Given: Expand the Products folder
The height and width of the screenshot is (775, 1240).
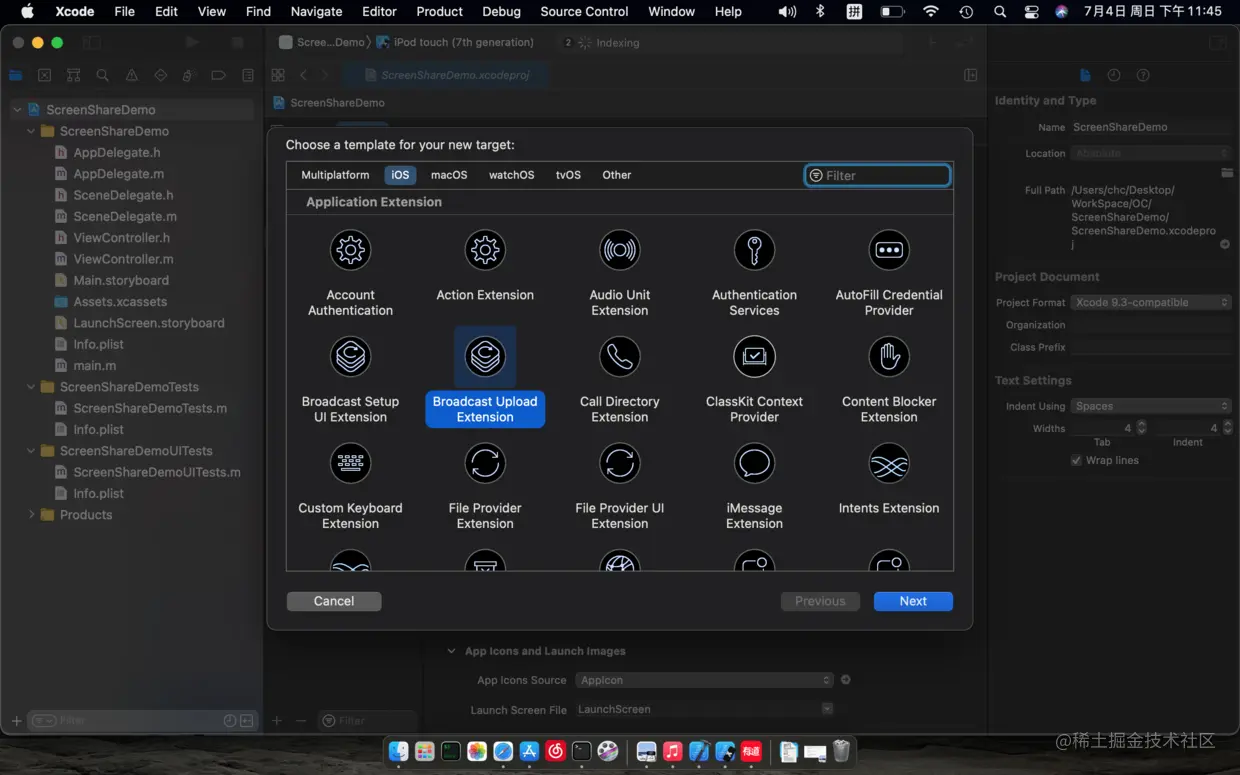Looking at the screenshot, I should [31, 515].
